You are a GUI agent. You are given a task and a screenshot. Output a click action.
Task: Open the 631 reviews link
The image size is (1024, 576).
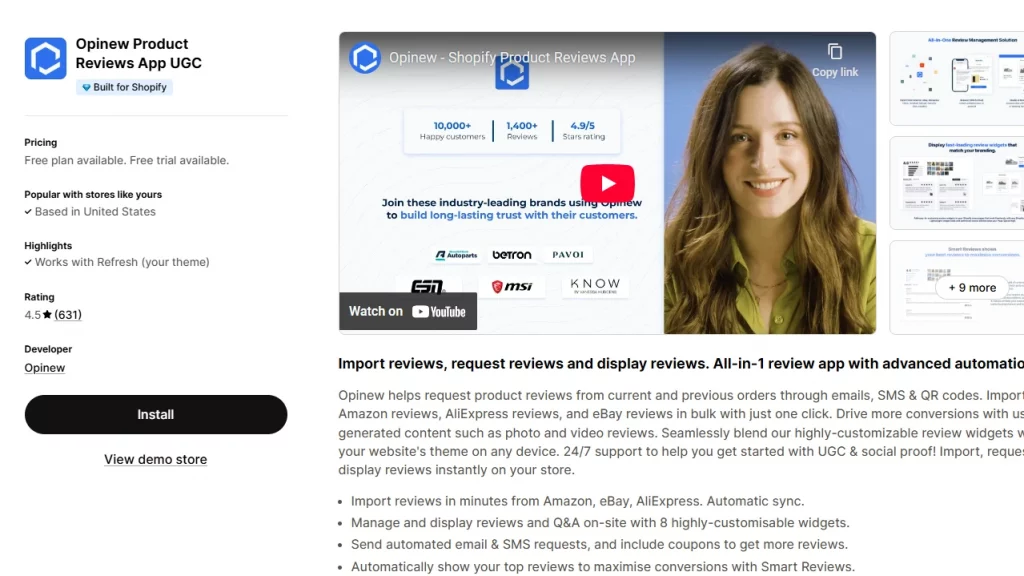tap(68, 315)
